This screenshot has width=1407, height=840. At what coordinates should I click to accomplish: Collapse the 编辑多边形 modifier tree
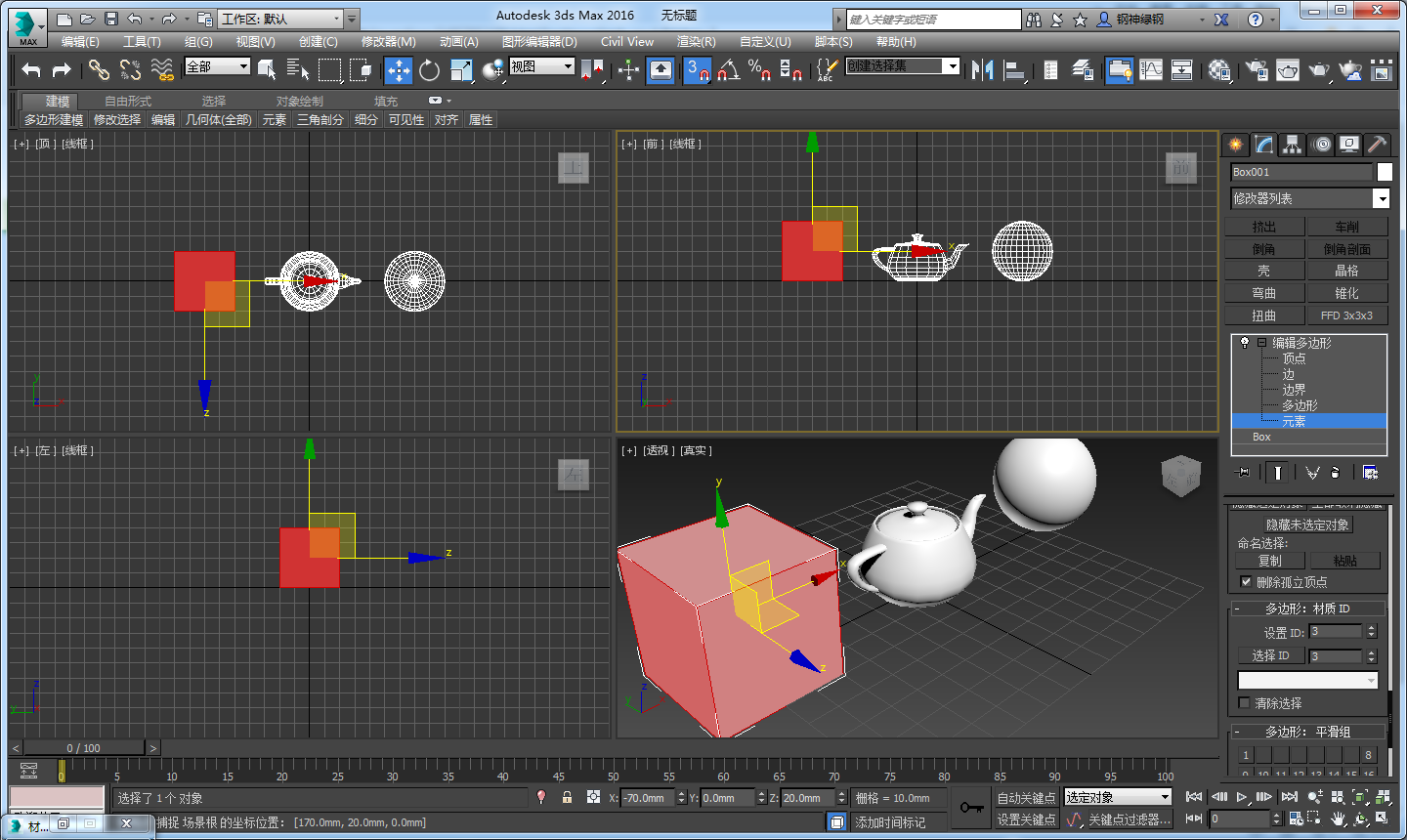(1261, 343)
